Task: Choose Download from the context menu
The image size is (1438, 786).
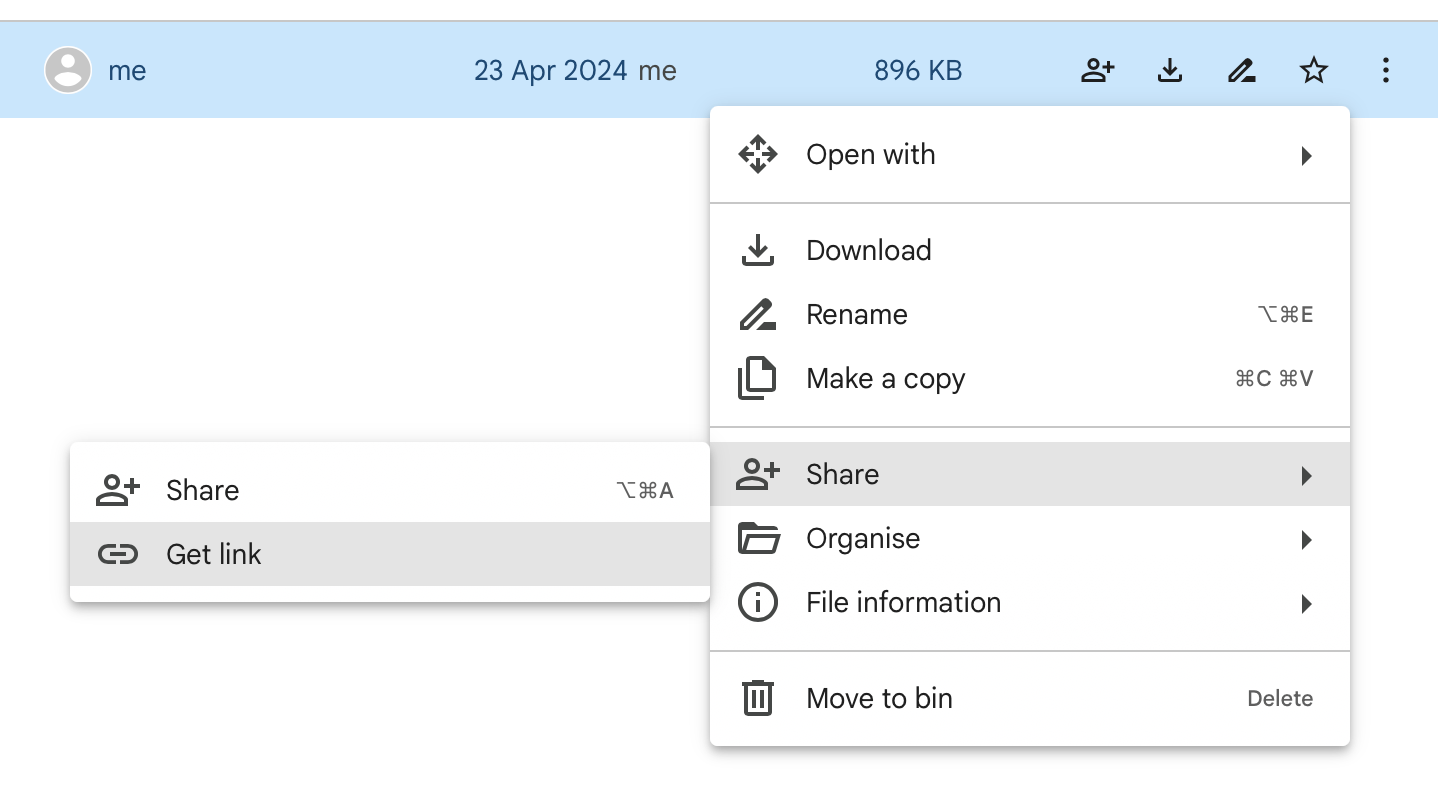Action: tap(1030, 251)
